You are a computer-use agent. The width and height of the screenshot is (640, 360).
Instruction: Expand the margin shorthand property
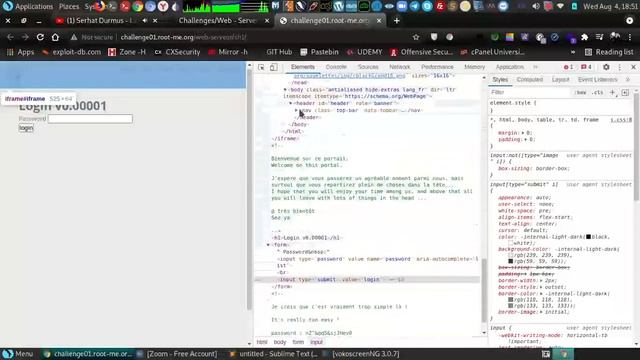point(523,133)
